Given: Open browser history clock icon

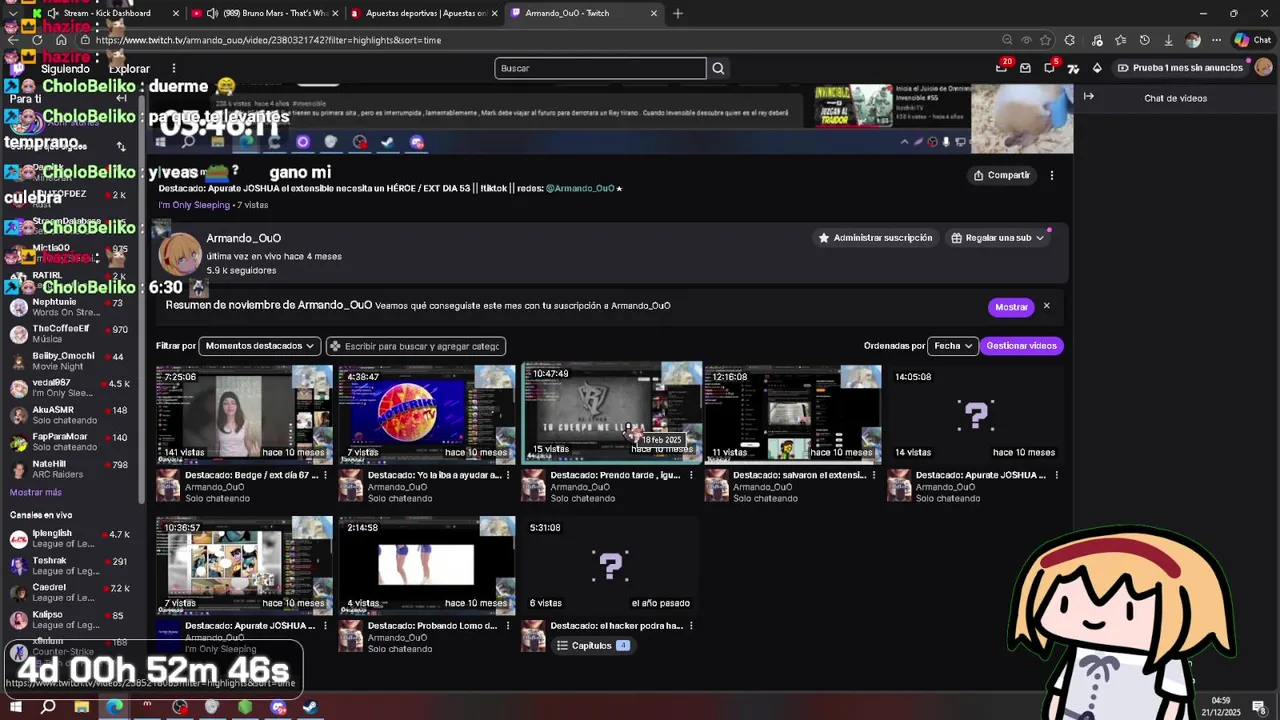Looking at the screenshot, I should (1144, 40).
